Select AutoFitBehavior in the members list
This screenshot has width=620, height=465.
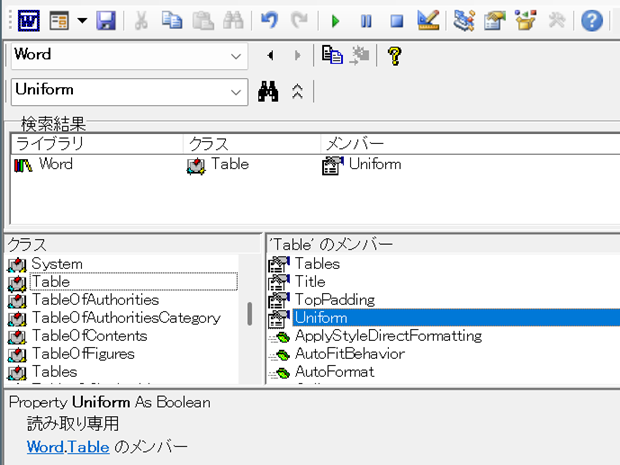[x=349, y=353]
